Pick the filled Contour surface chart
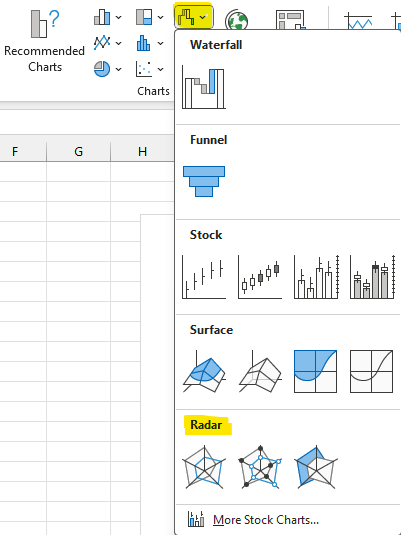401x535 pixels. coord(316,372)
